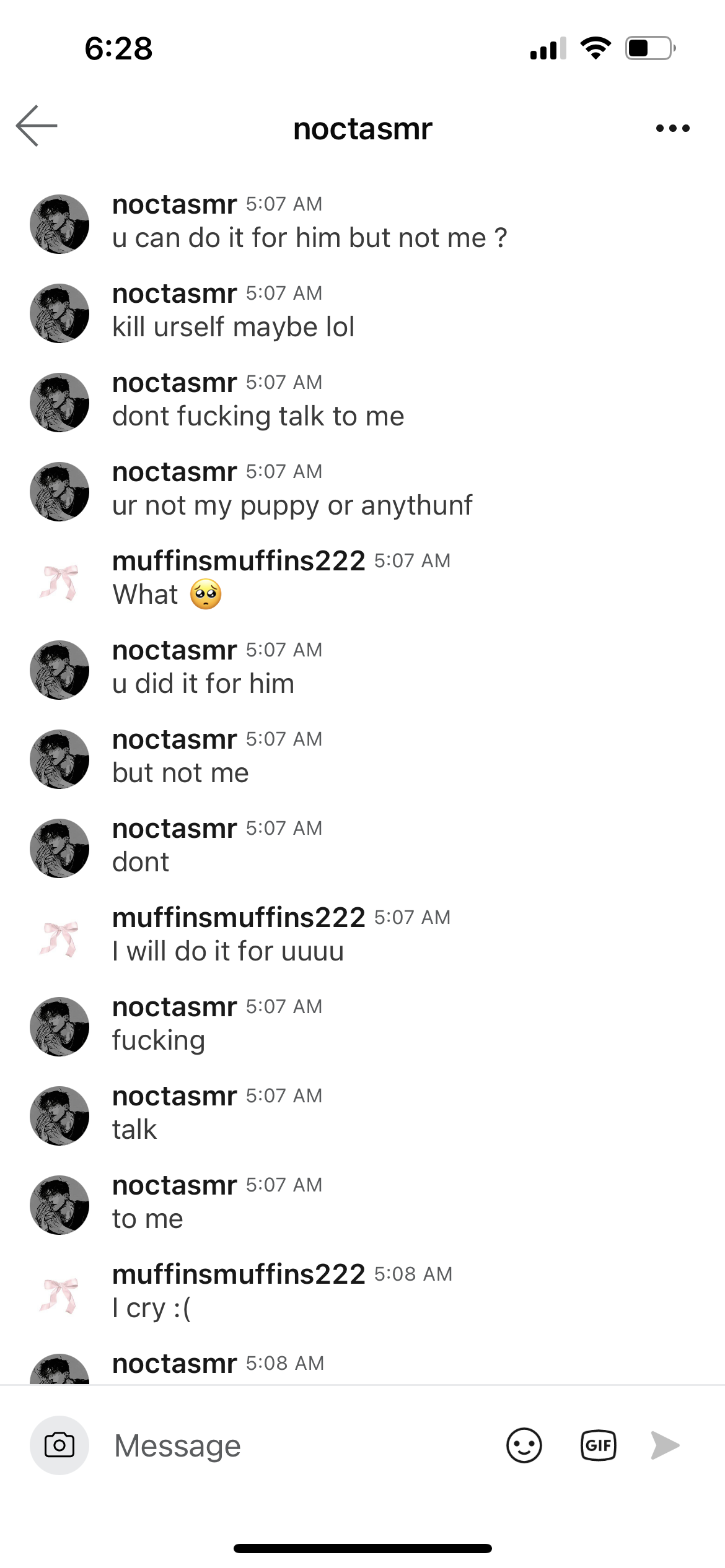Image resolution: width=725 pixels, height=1568 pixels.
Task: Tap noctasmr avatar beside first message
Action: [x=59, y=224]
